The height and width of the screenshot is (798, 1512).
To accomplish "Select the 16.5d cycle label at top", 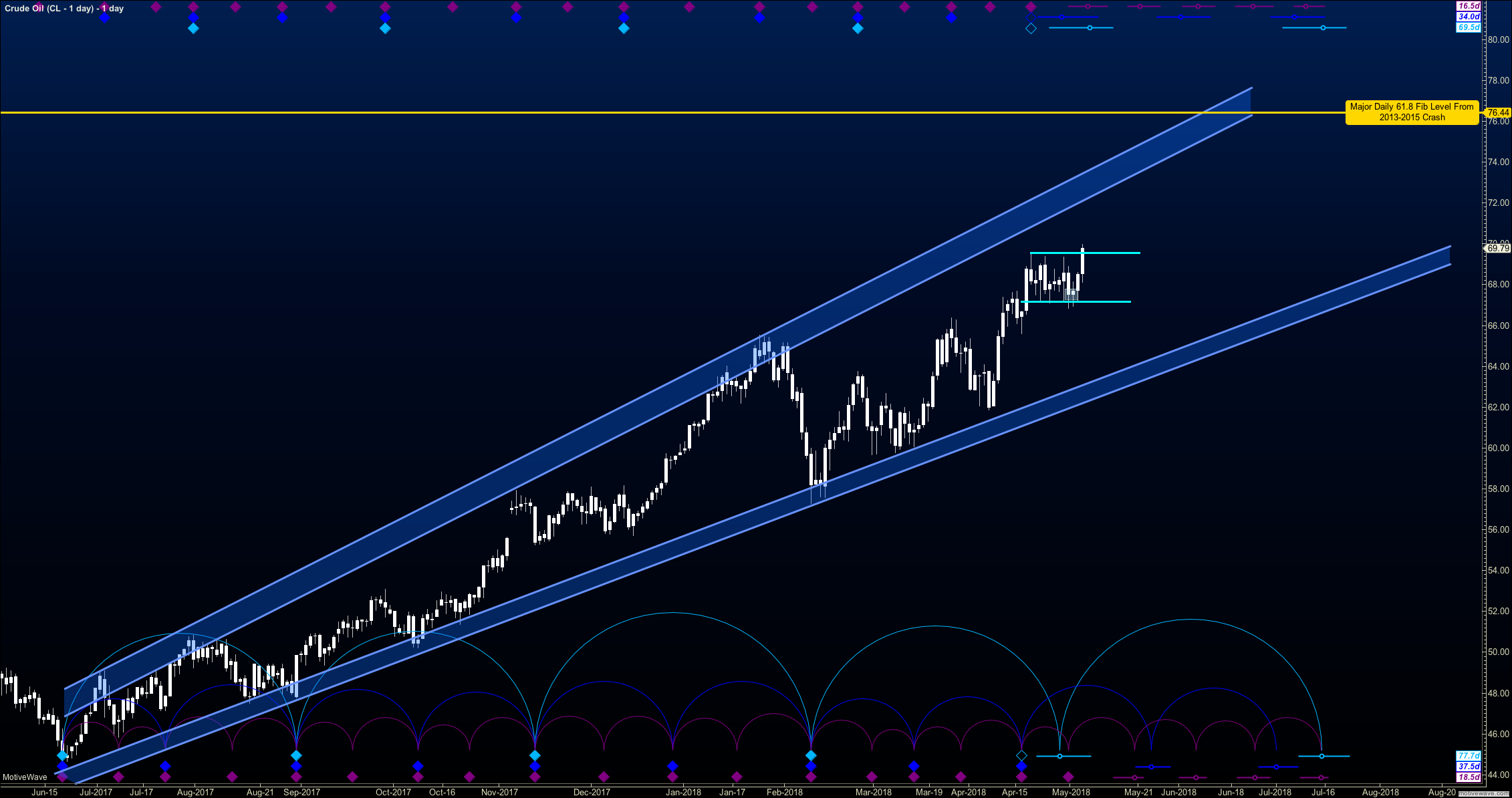I will click(1469, 6).
